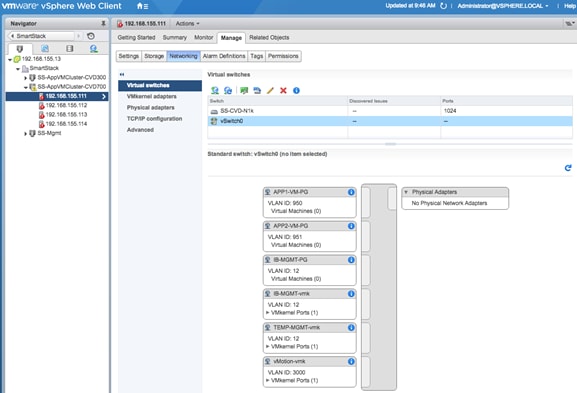
Task: Expand the SS-Mgmt cluster node
Action: tap(25, 134)
